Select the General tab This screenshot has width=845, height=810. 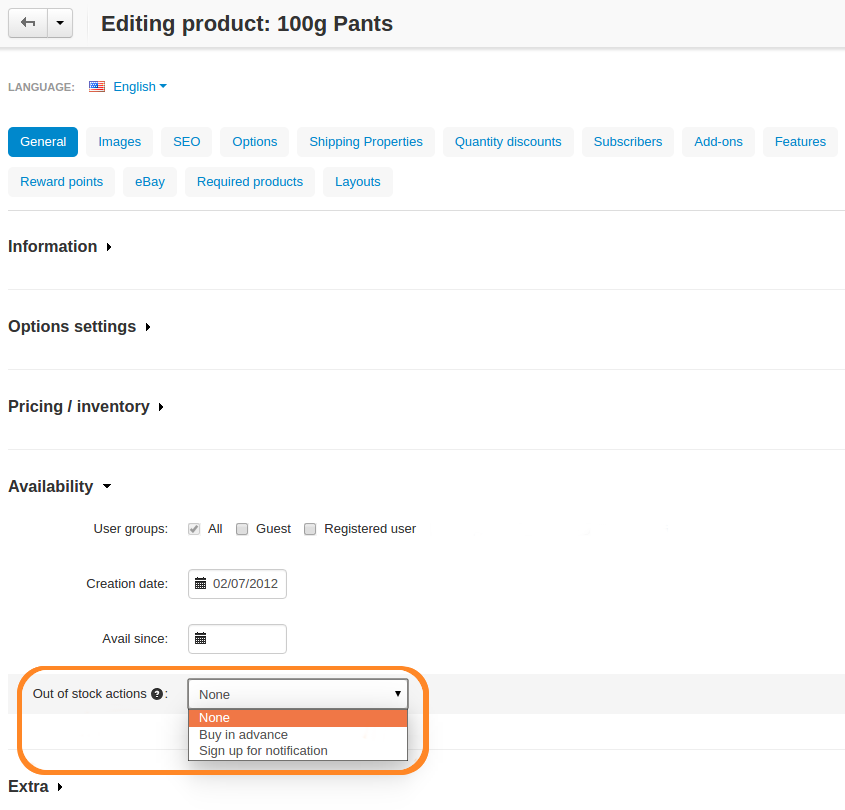coord(43,142)
